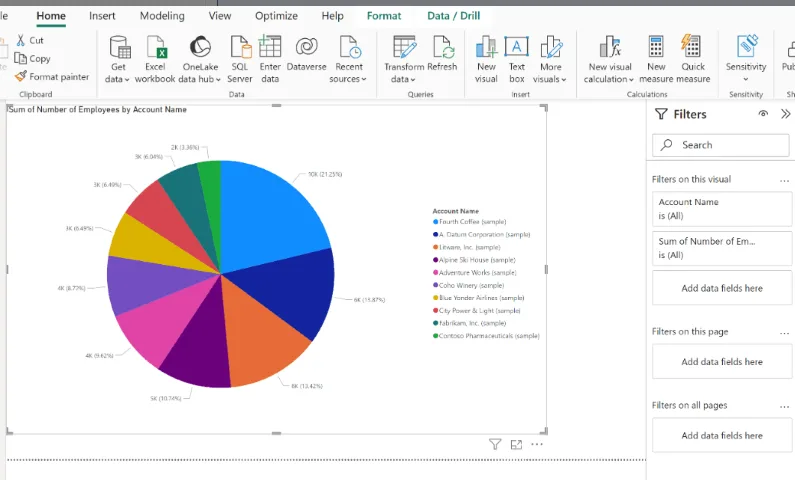
Task: Click Adventure Works (sample) legend entry
Action: (475, 272)
